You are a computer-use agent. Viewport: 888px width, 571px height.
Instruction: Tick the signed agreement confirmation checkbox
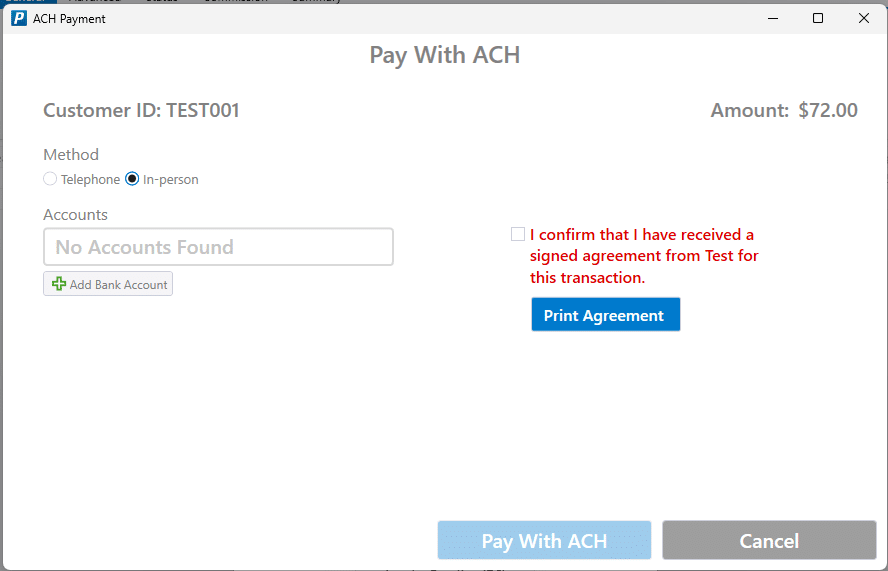[518, 234]
